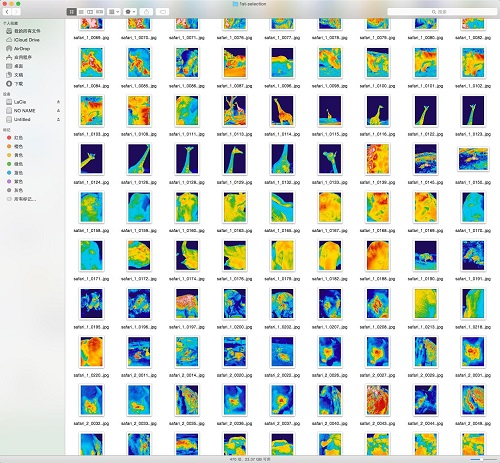Viewport: 500px width, 463px height.
Task: Open the Downloads folder in the sidebar
Action: [x=15, y=84]
